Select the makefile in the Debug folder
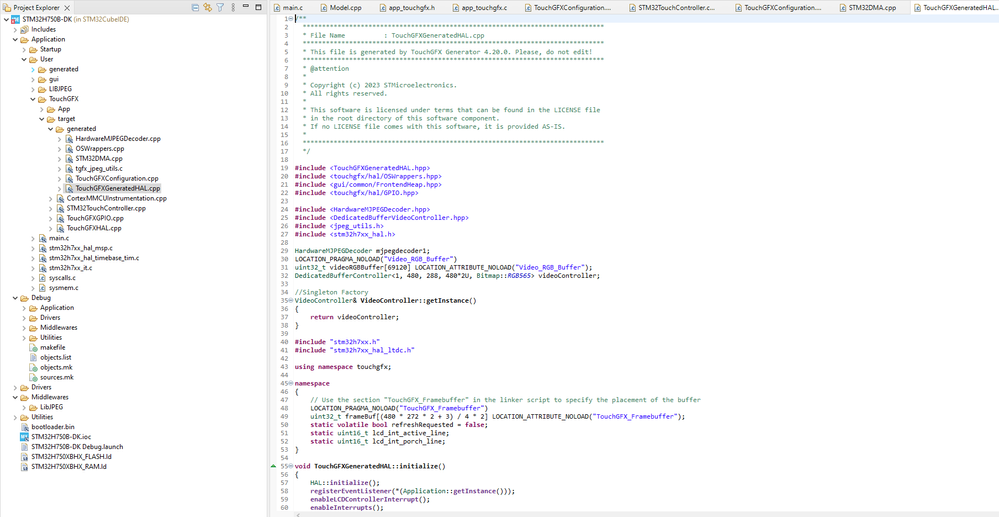 [53, 347]
